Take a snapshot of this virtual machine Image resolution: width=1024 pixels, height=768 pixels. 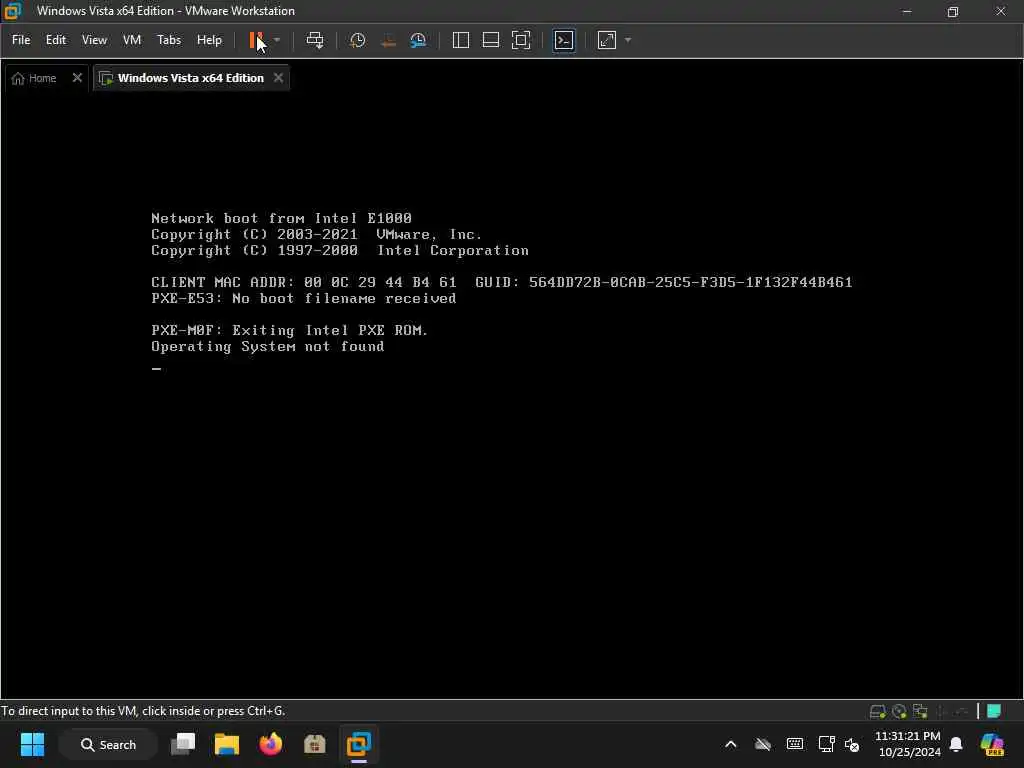357,40
